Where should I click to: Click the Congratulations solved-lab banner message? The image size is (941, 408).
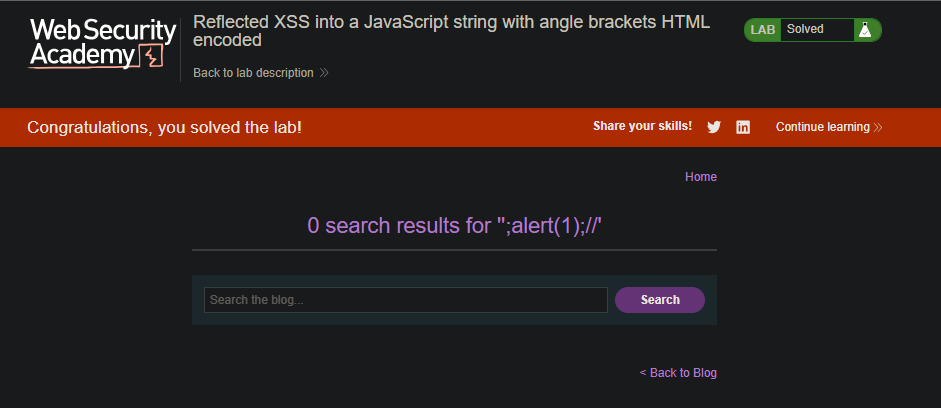(x=164, y=127)
